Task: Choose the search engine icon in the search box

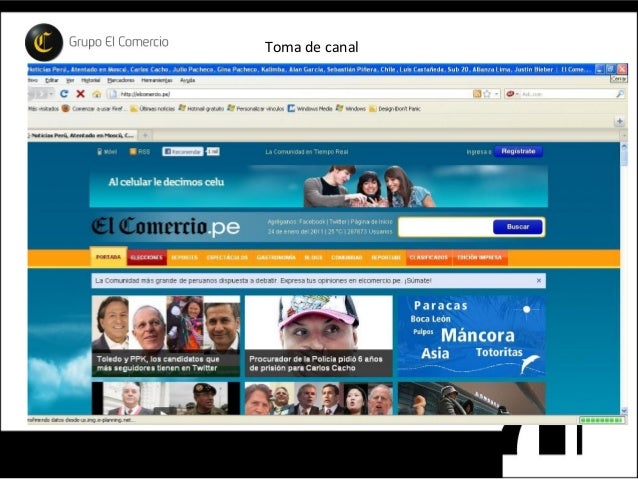Action: [x=510, y=94]
